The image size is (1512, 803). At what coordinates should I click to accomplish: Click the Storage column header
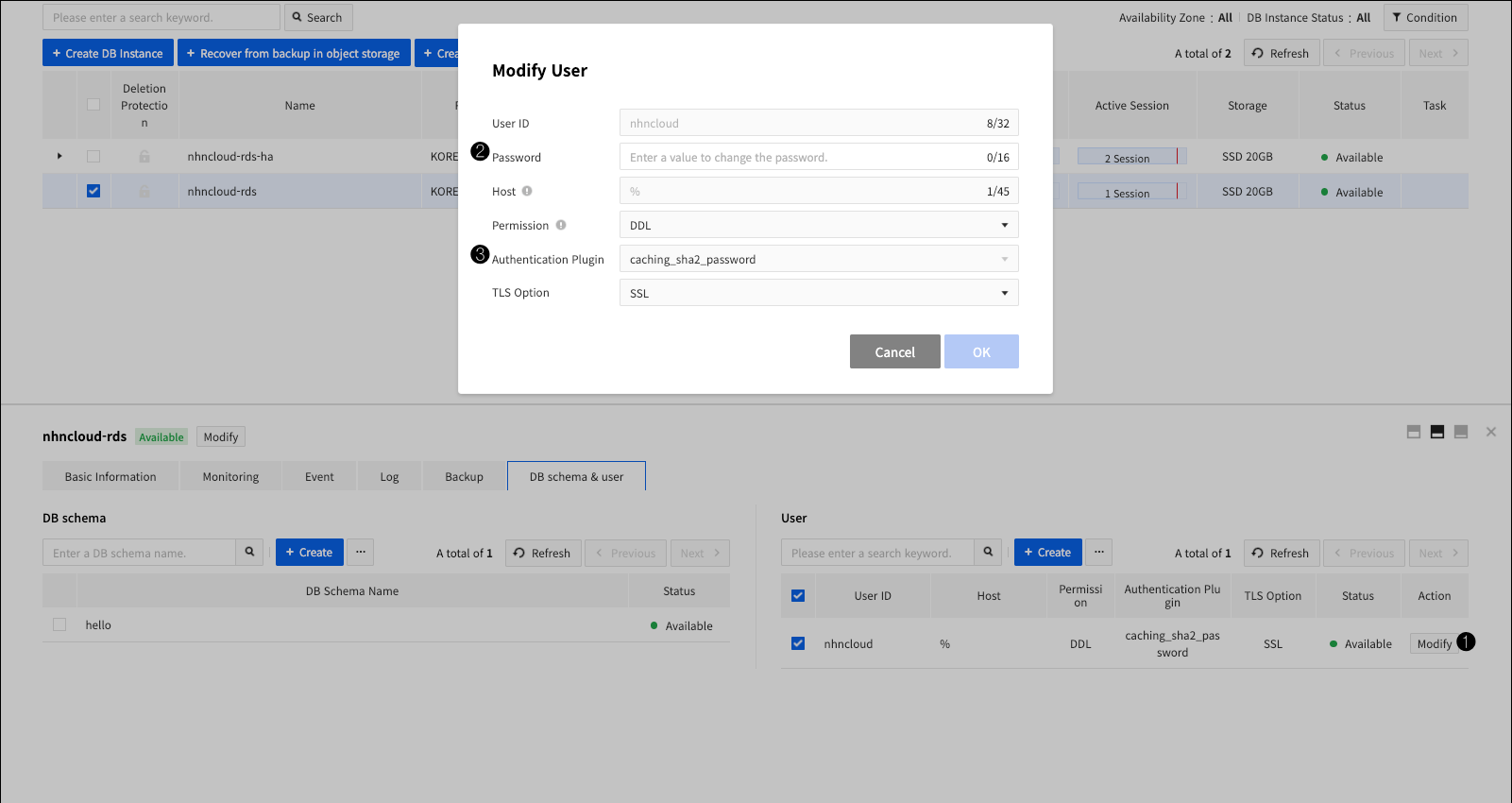(1248, 106)
